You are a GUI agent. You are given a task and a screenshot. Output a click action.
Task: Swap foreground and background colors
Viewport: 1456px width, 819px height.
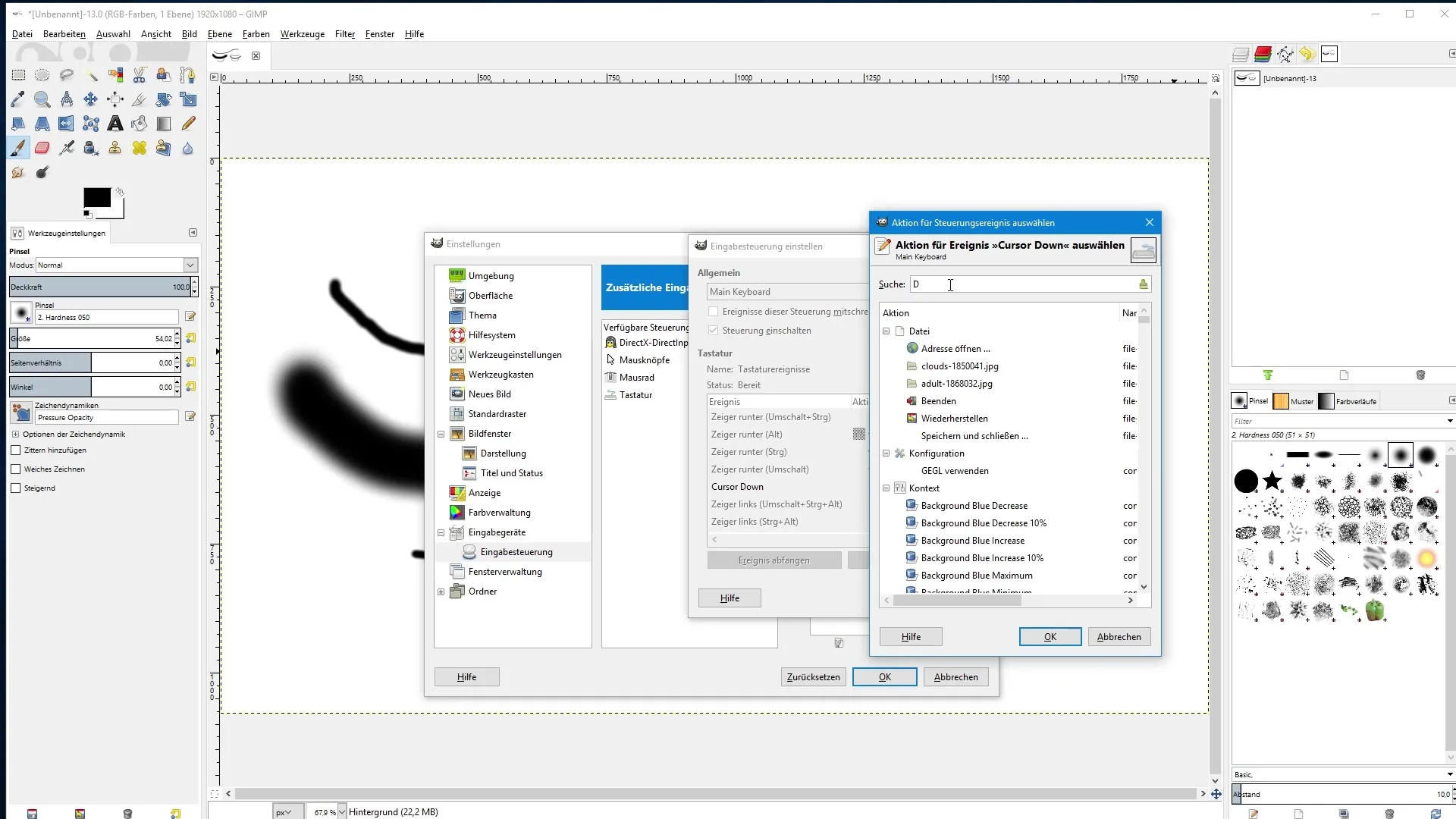coord(120,192)
